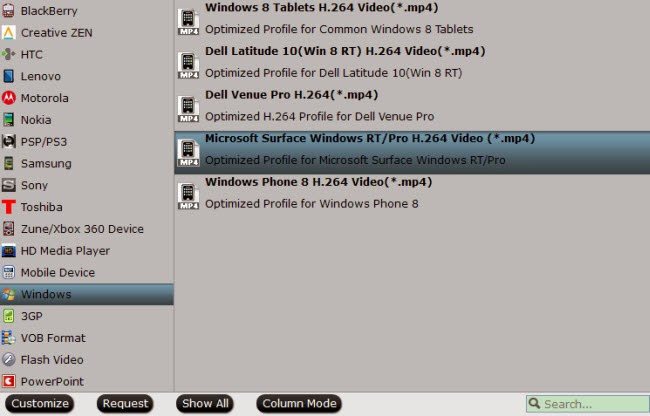
Task: Click 'Optimized H.264 Profile for Dell Venue Pro'
Action: [x=320, y=117]
